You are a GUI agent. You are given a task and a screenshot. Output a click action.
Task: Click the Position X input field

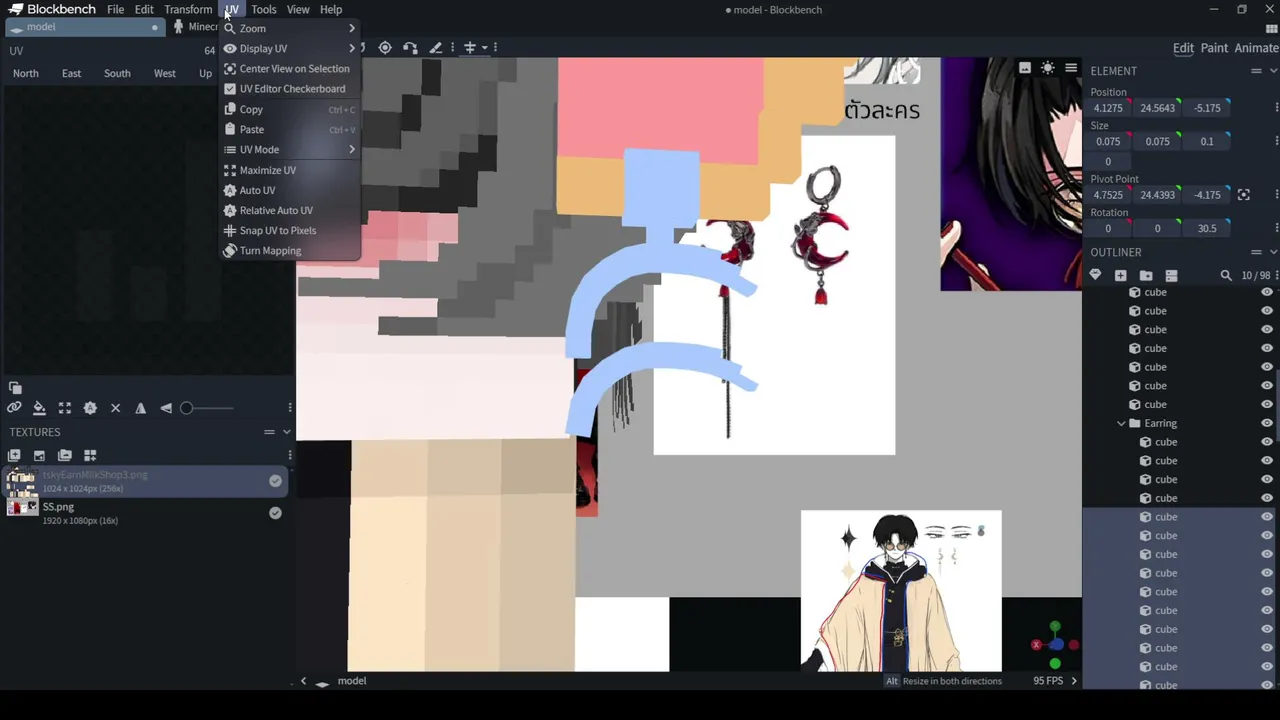point(1108,108)
